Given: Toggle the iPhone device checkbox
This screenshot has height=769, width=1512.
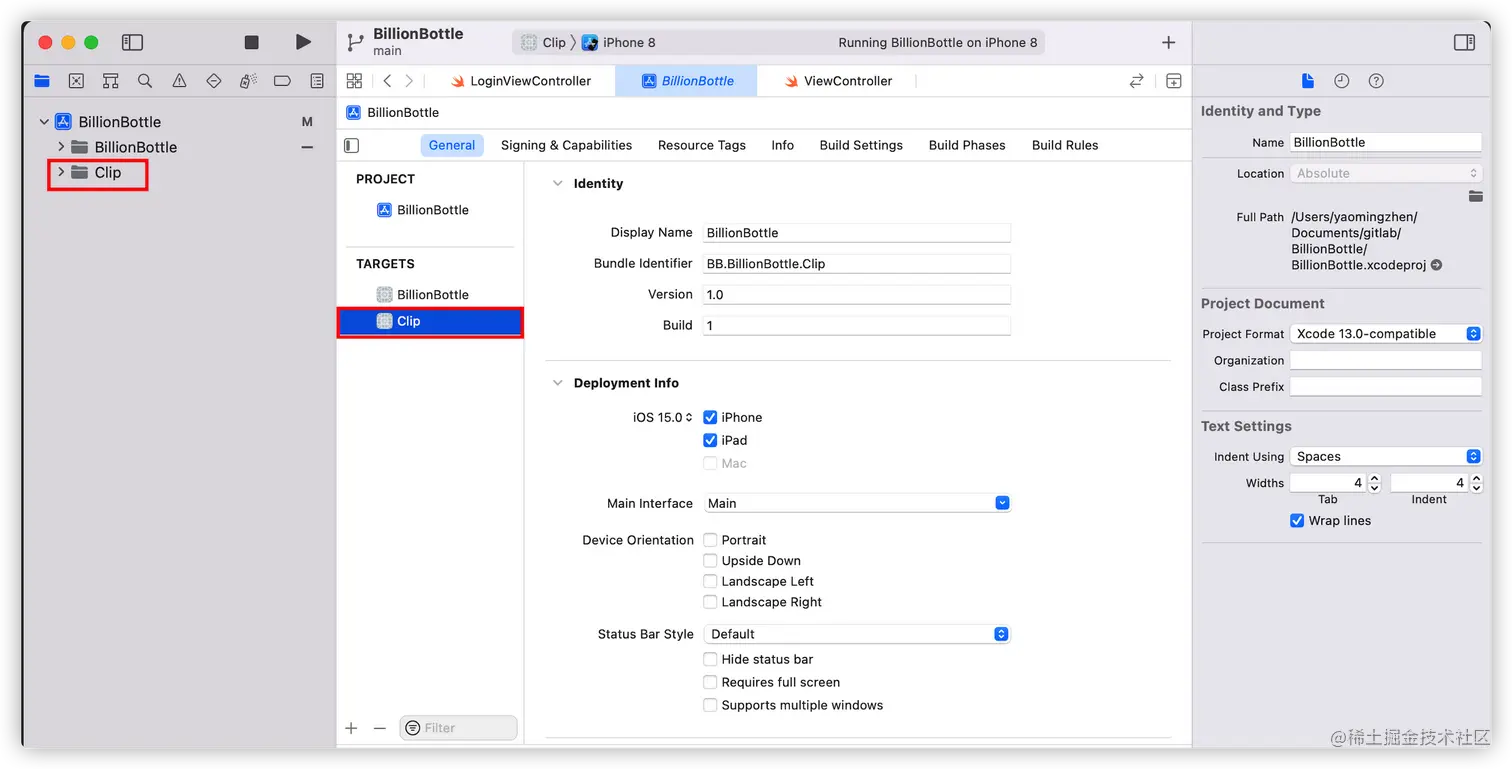Looking at the screenshot, I should pos(710,417).
